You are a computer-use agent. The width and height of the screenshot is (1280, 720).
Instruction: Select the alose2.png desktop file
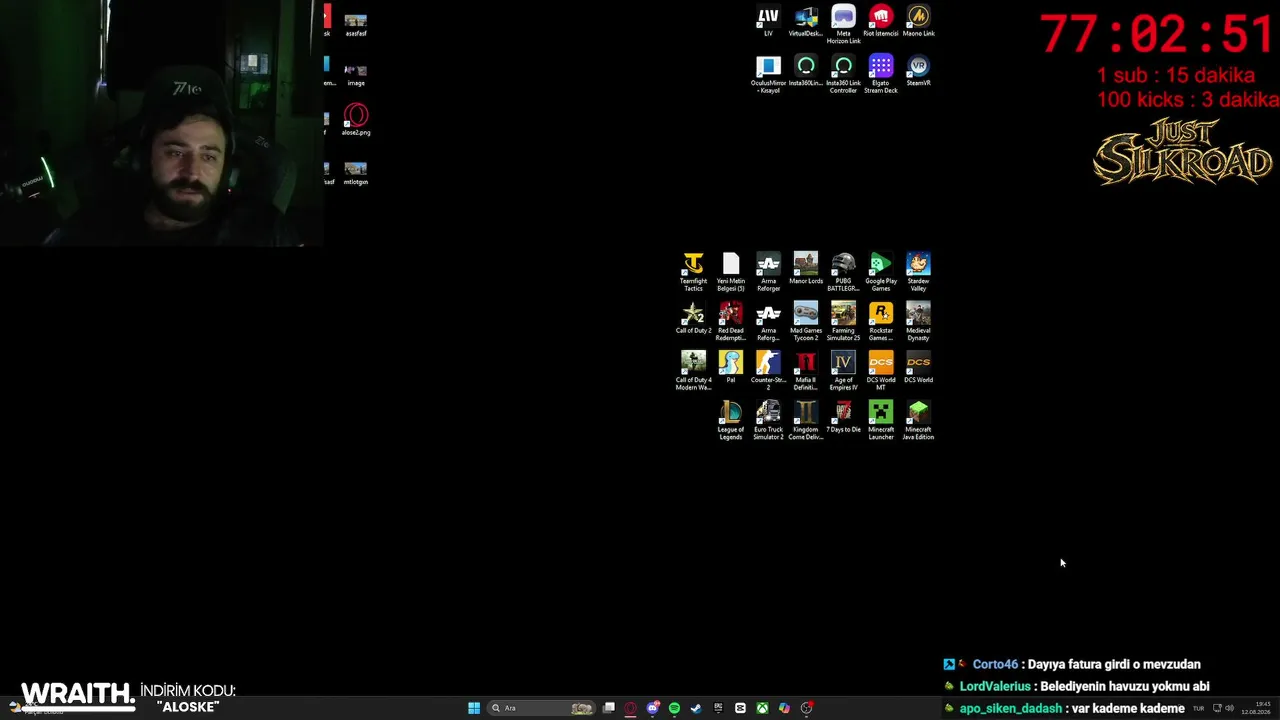click(x=356, y=120)
